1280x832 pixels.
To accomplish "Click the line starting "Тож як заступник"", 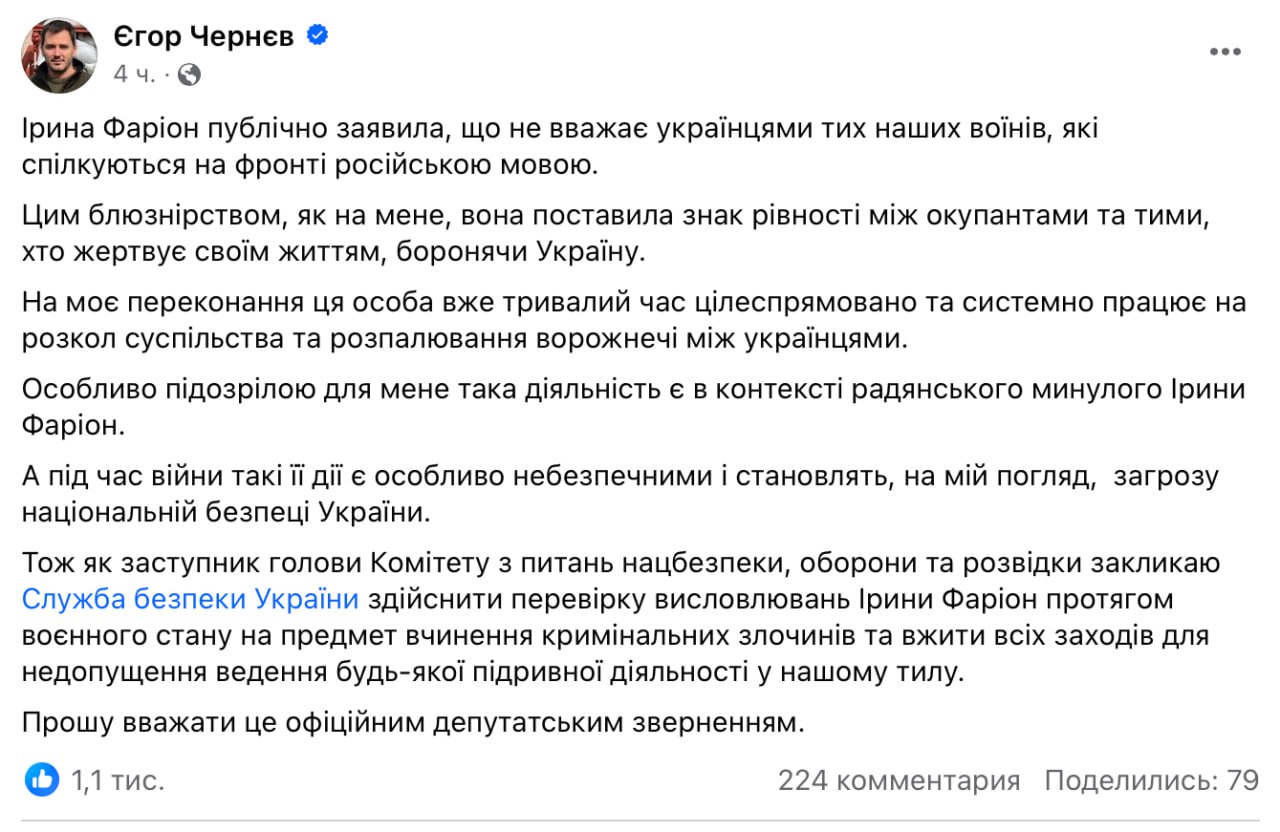I will click(620, 562).
